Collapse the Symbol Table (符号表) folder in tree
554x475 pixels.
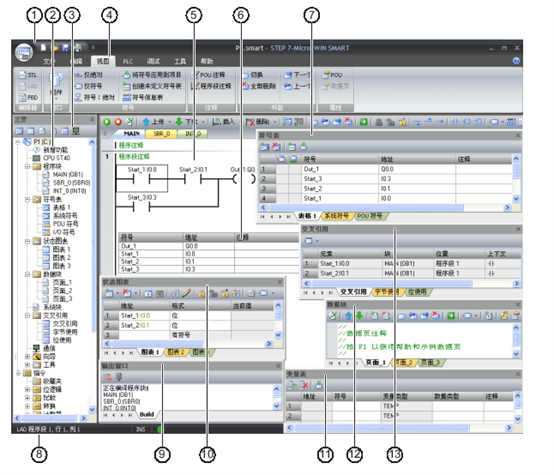[x=27, y=199]
